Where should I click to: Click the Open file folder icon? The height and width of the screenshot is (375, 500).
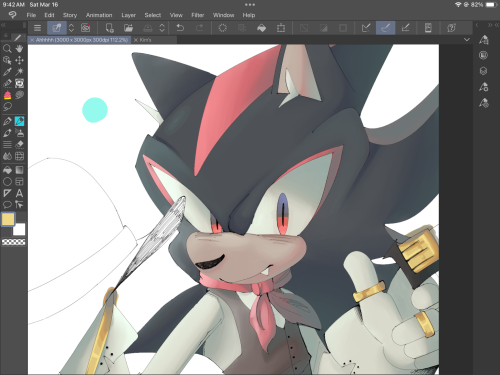128,28
